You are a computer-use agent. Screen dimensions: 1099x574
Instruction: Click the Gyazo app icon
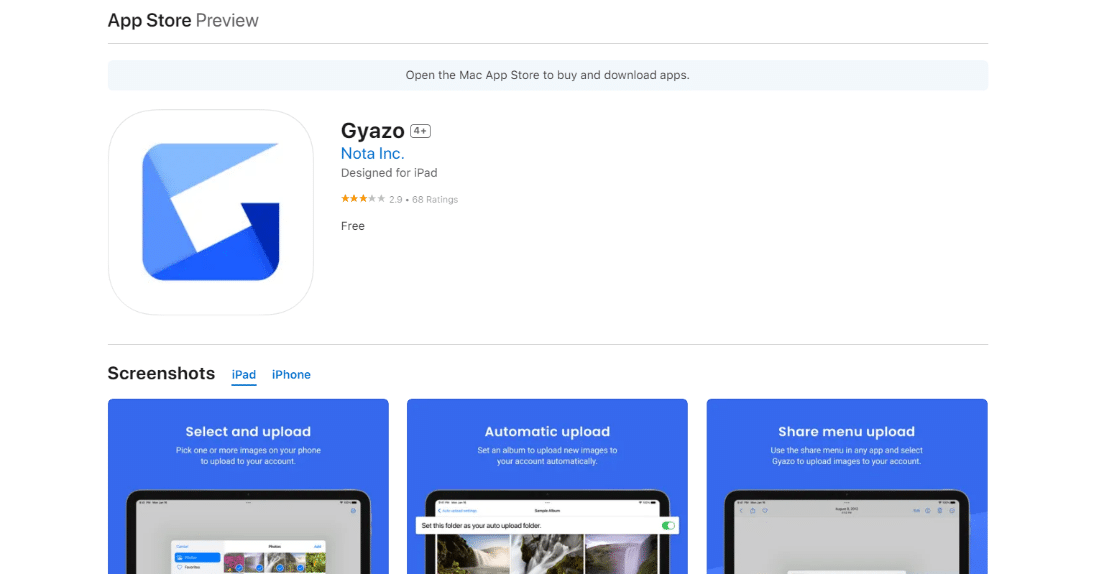point(210,212)
